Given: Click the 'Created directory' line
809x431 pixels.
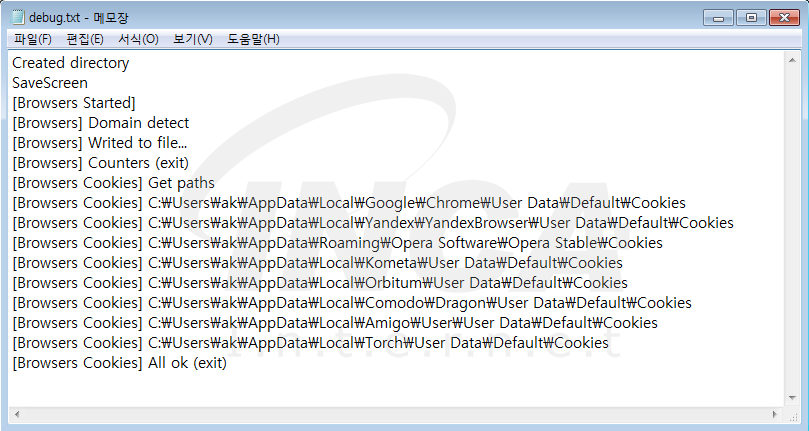Looking at the screenshot, I should [x=71, y=63].
